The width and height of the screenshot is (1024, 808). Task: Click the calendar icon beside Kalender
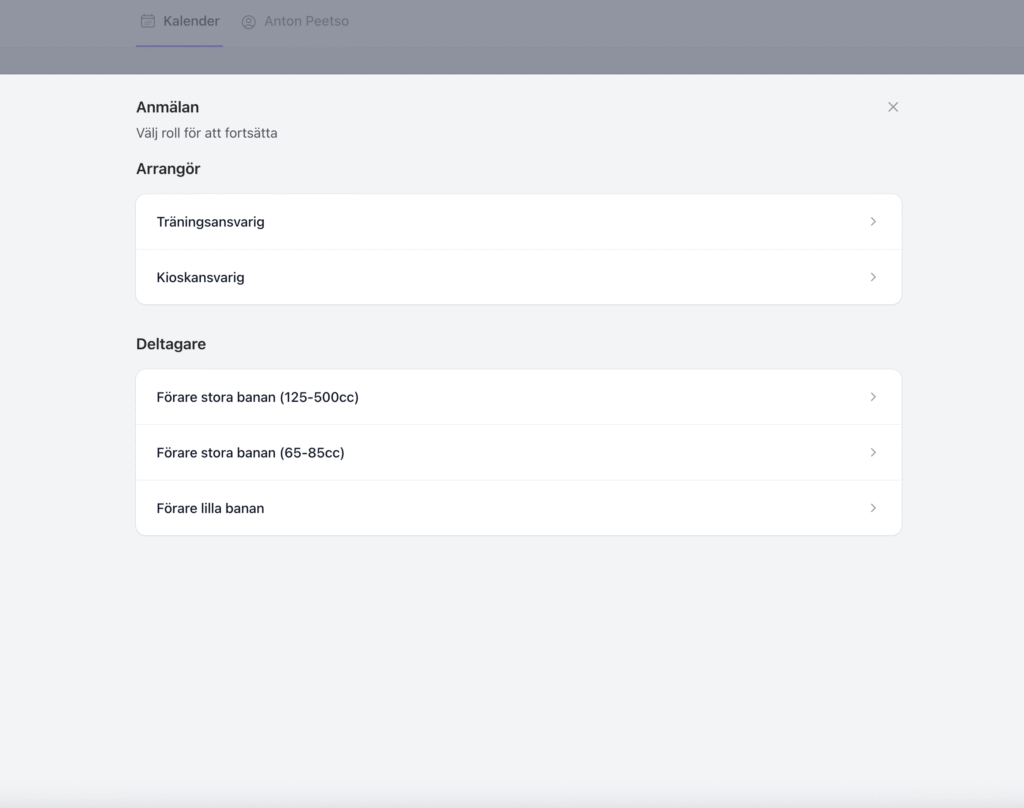tap(148, 21)
